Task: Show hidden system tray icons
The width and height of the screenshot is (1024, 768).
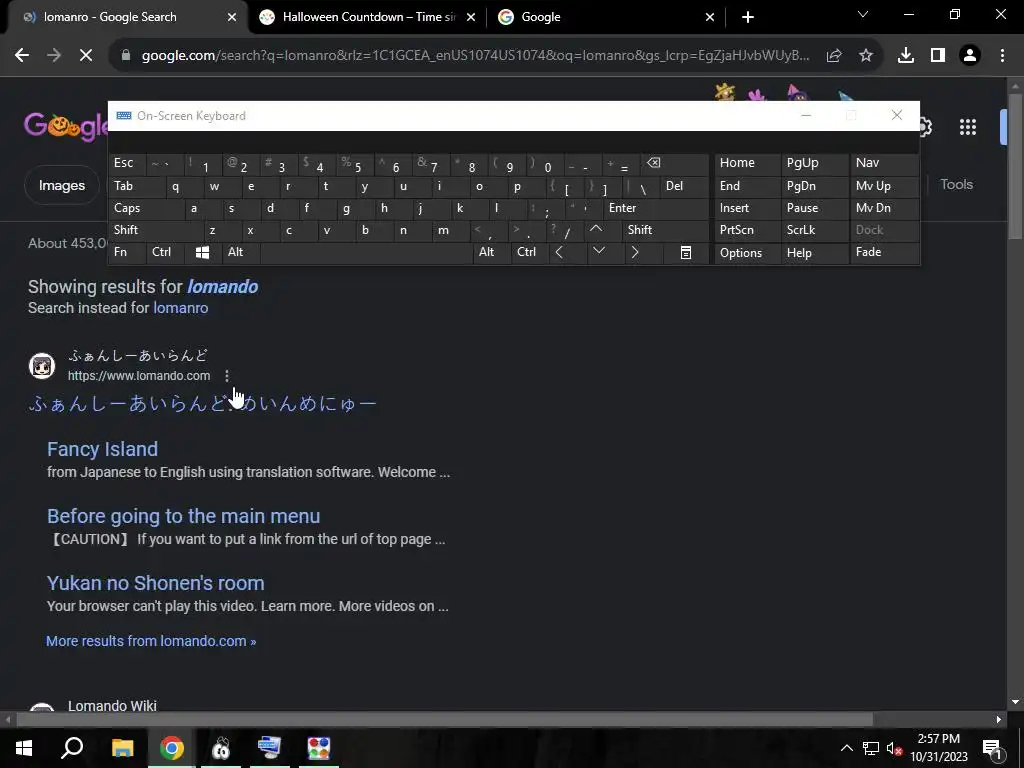Action: 846,748
